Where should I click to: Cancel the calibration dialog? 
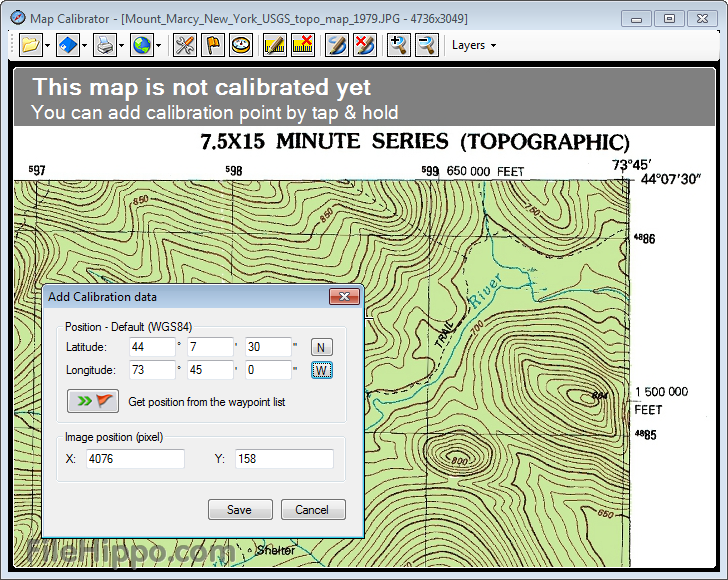tap(313, 509)
